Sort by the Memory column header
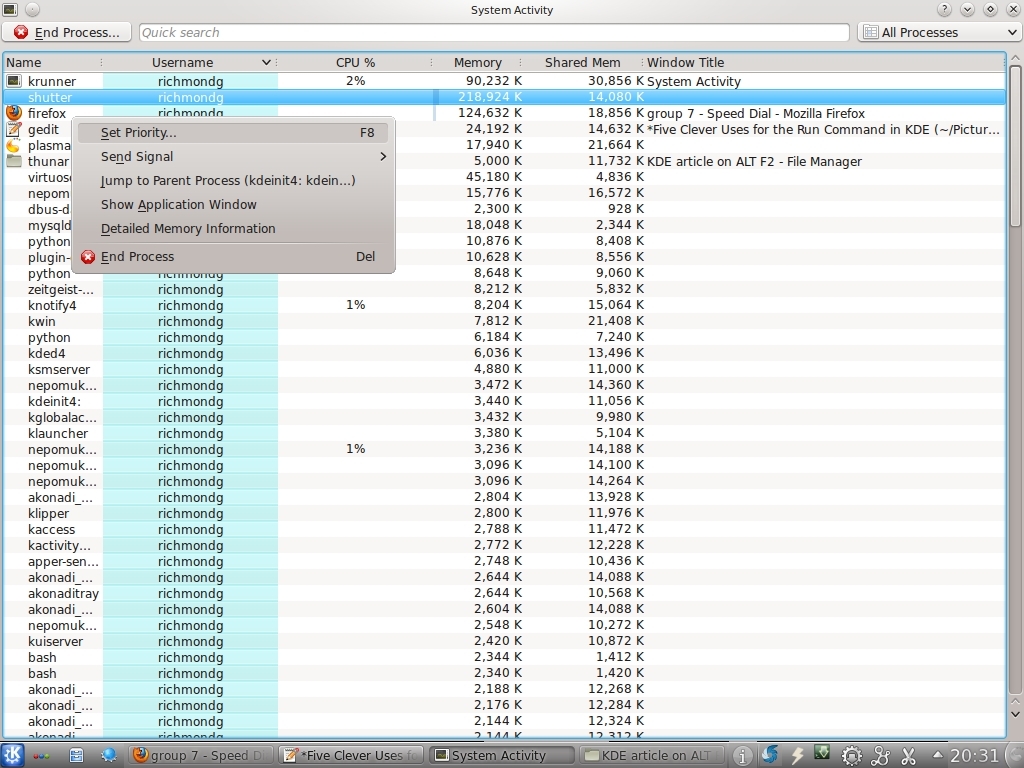The width and height of the screenshot is (1024, 768). [x=477, y=62]
